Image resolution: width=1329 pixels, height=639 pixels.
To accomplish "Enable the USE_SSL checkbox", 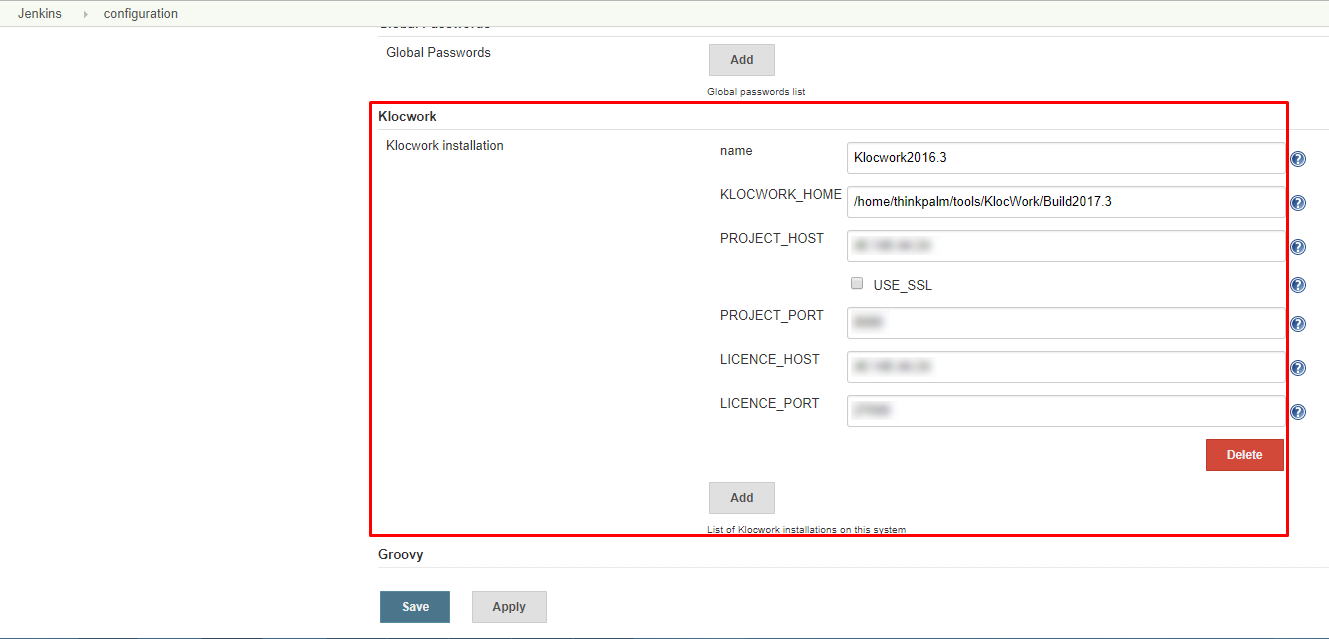I will pyautogui.click(x=857, y=284).
